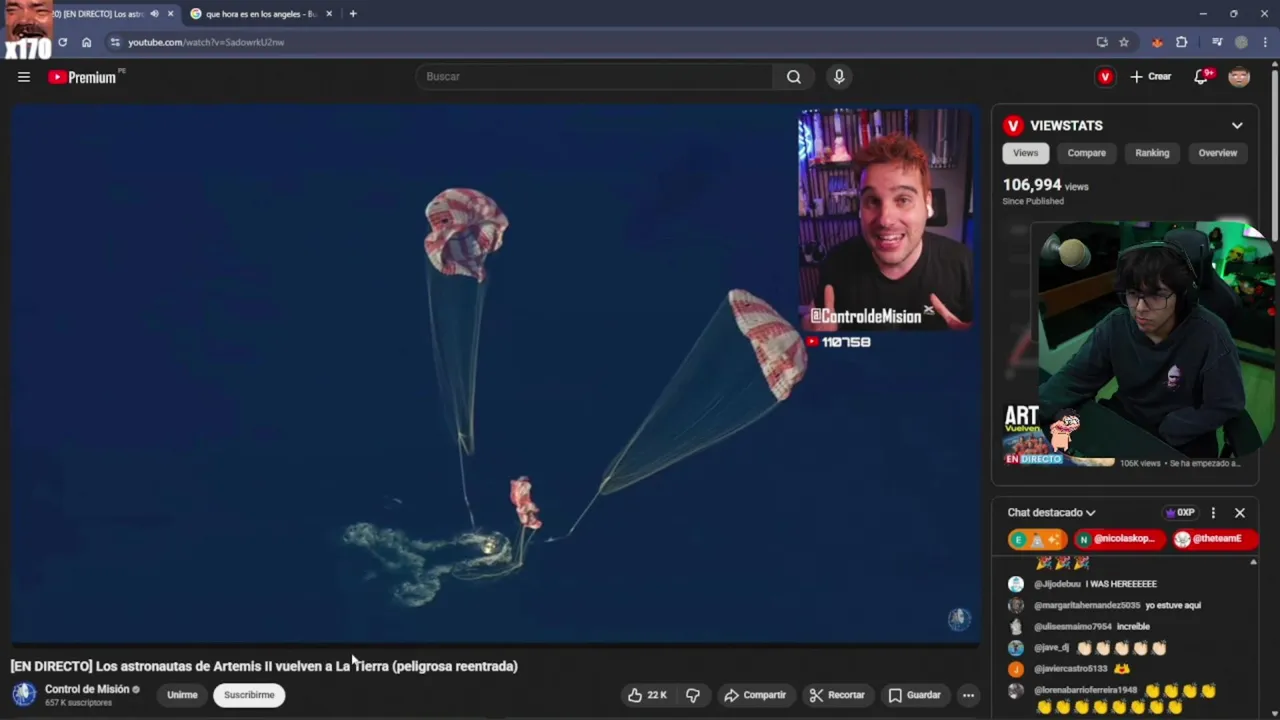This screenshot has height=720, width=1280.
Task: Expand the Chat destacado dropdown
Action: [1051, 513]
